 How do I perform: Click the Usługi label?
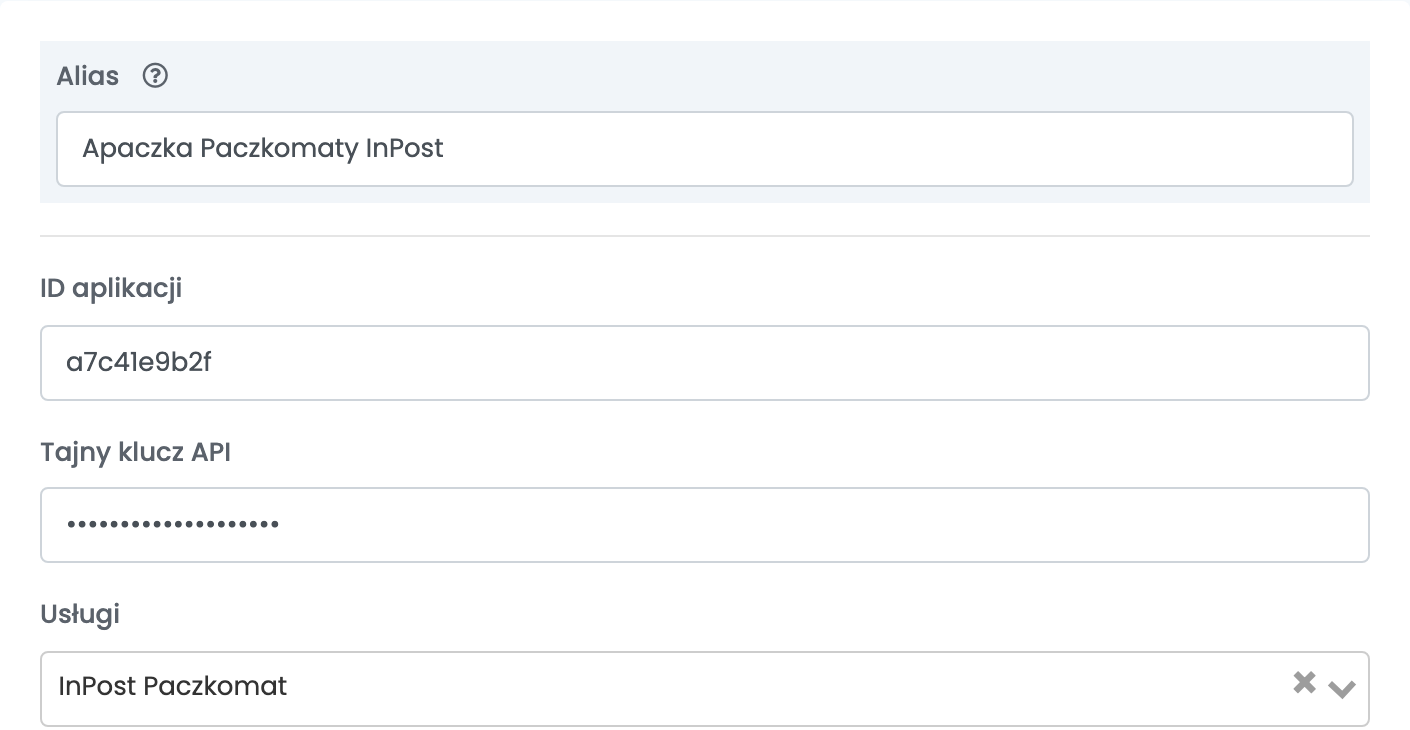click(x=80, y=613)
